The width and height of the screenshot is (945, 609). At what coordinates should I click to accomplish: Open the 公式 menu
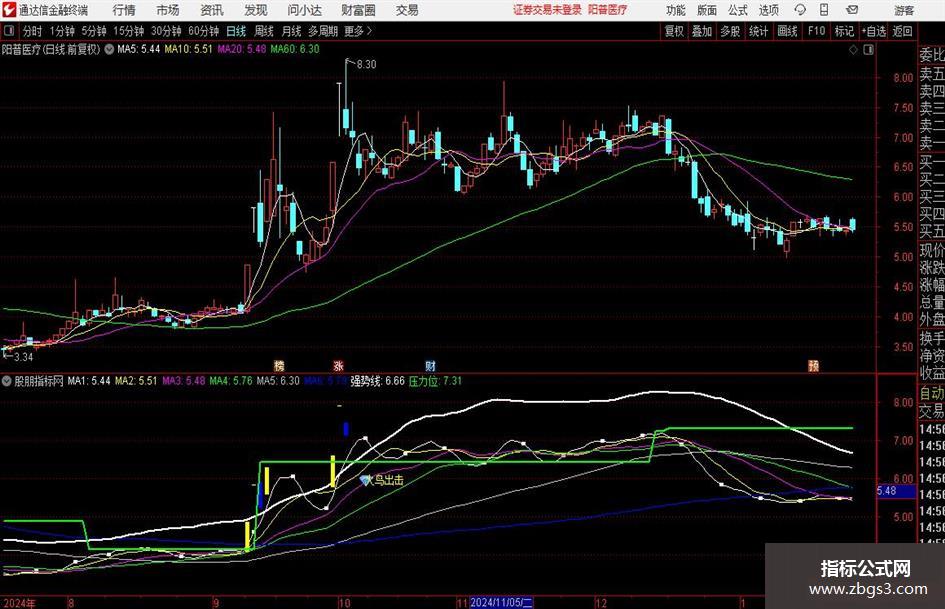click(x=738, y=10)
